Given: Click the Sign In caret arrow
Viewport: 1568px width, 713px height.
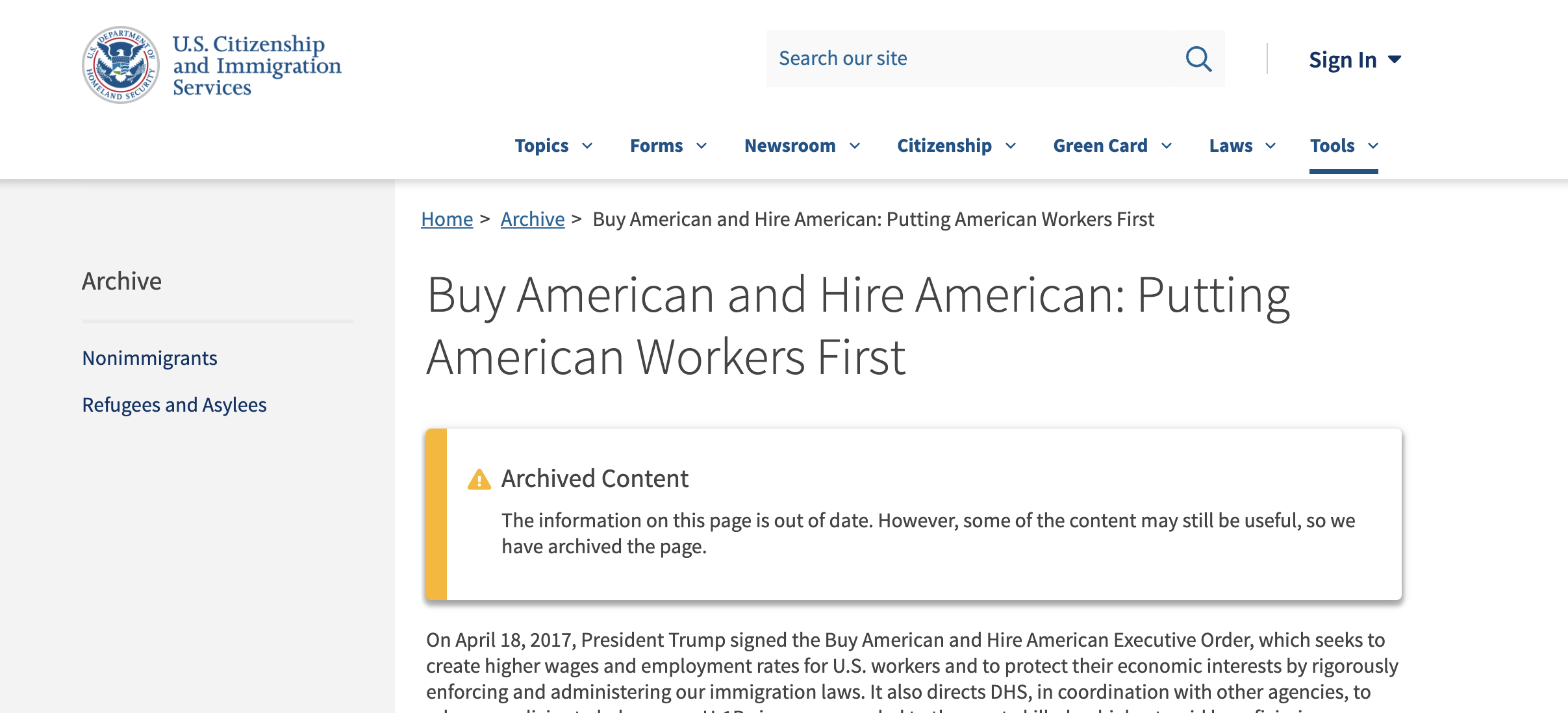Looking at the screenshot, I should click(x=1394, y=60).
